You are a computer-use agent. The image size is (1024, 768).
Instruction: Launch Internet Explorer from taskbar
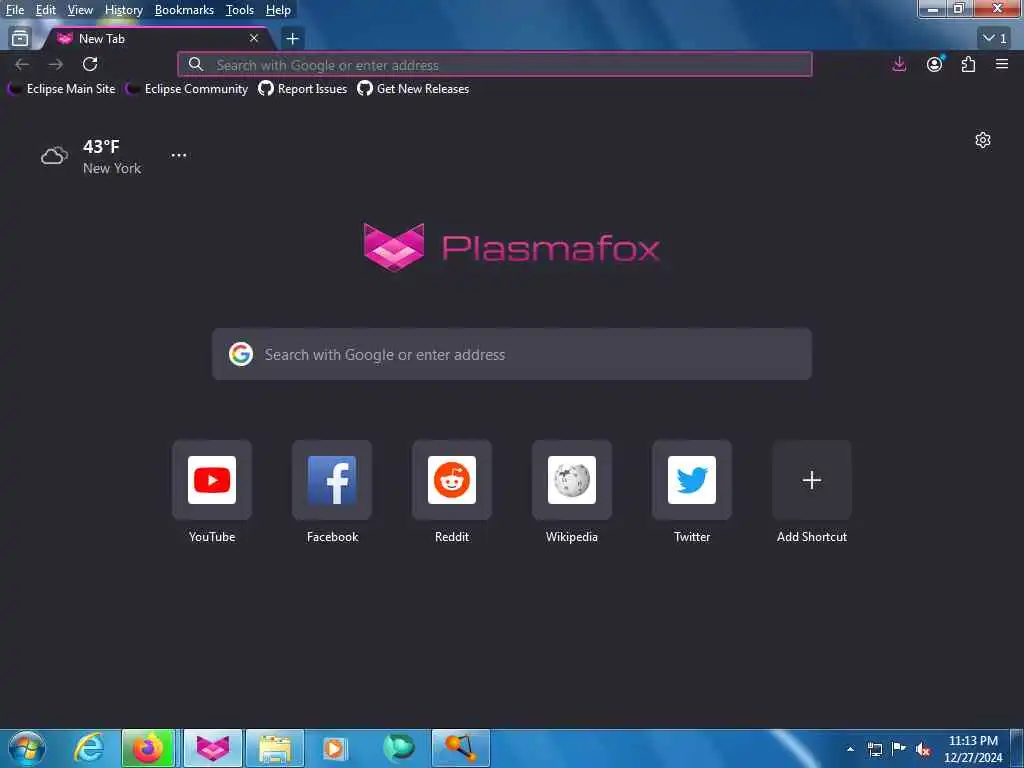click(89, 748)
